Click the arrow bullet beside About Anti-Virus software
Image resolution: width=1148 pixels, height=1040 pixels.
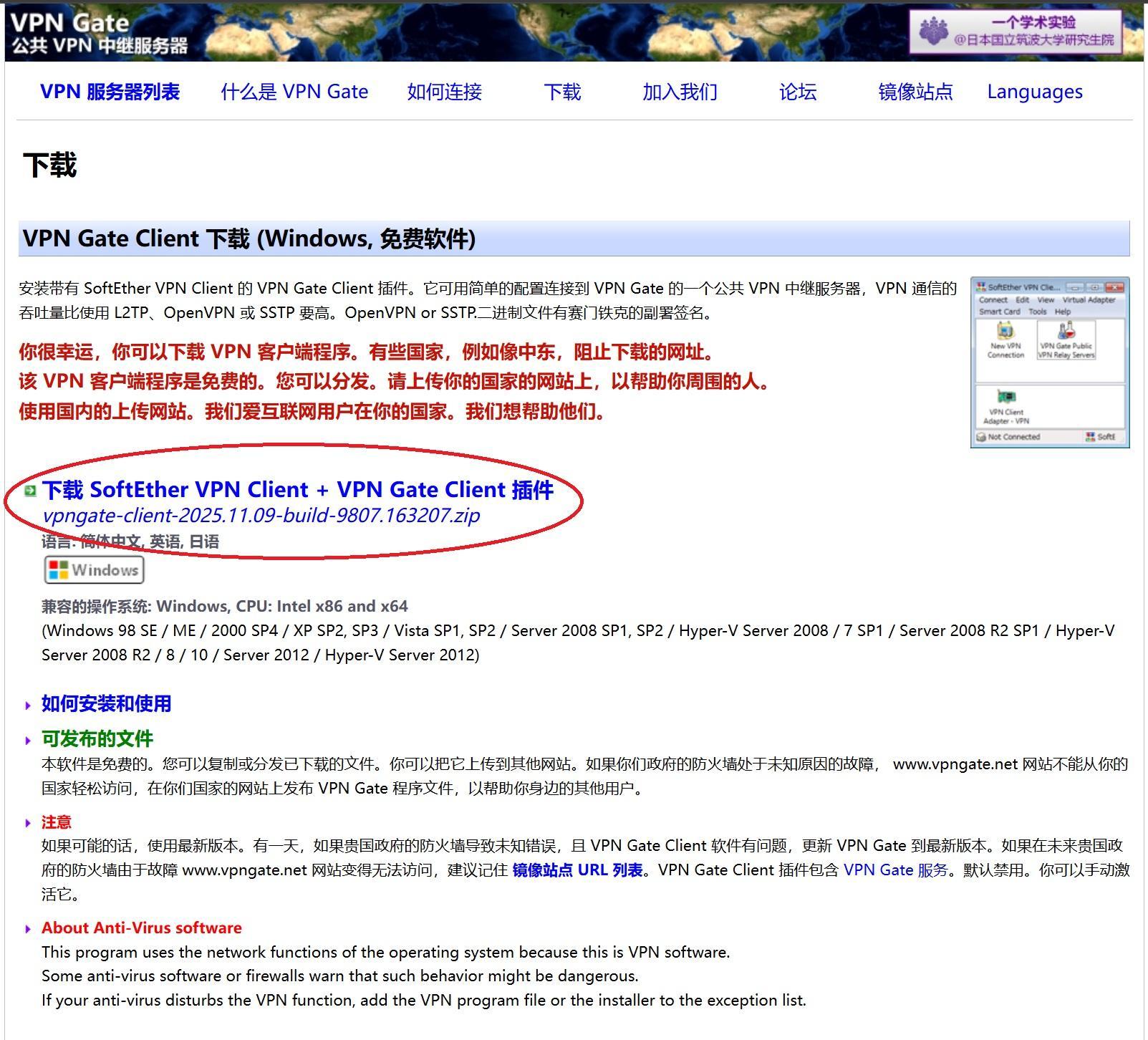pos(28,929)
